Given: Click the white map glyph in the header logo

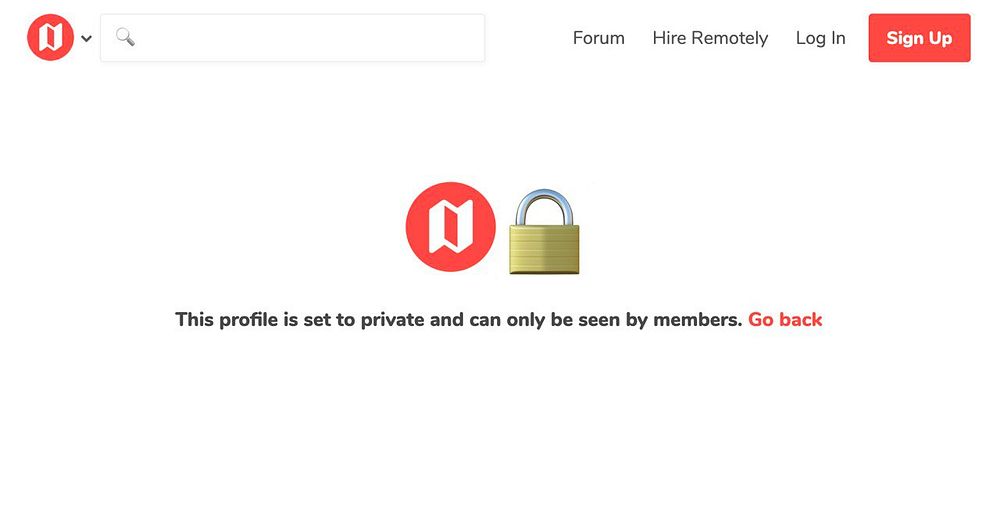Looking at the screenshot, I should click(x=50, y=38).
